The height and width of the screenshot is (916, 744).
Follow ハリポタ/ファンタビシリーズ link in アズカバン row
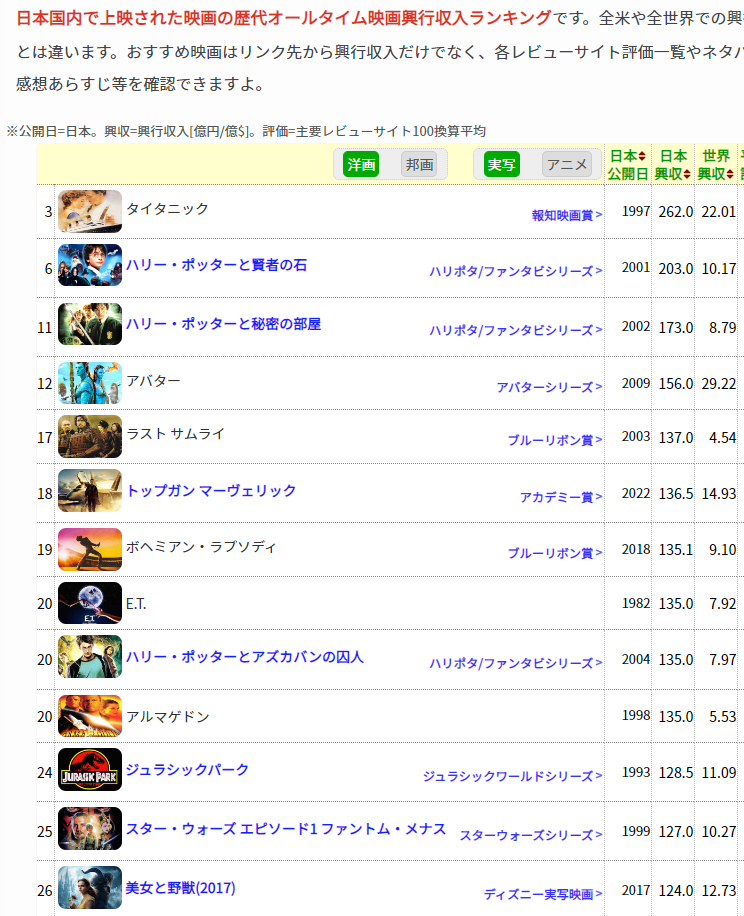click(x=516, y=663)
